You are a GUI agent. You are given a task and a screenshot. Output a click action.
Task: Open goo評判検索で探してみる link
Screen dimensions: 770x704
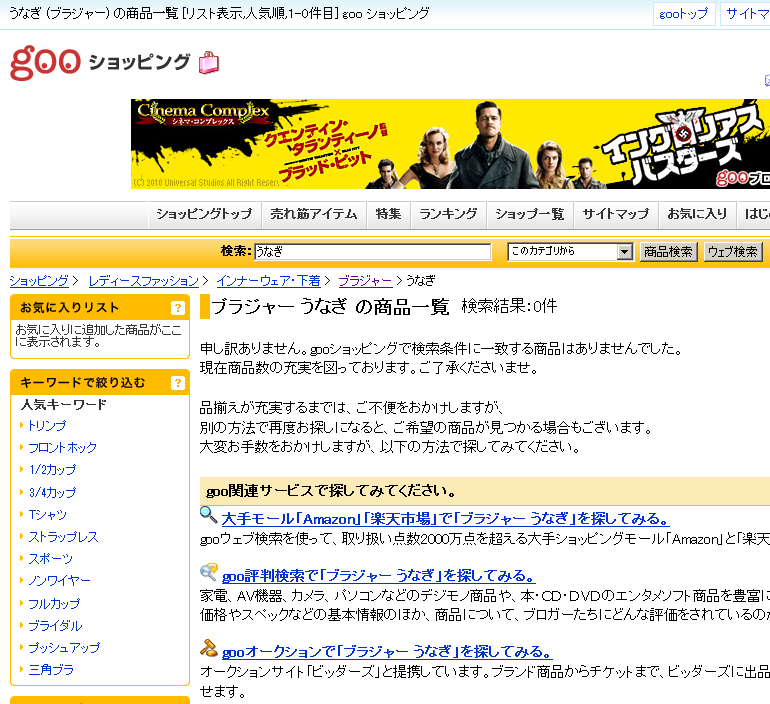coord(379,575)
